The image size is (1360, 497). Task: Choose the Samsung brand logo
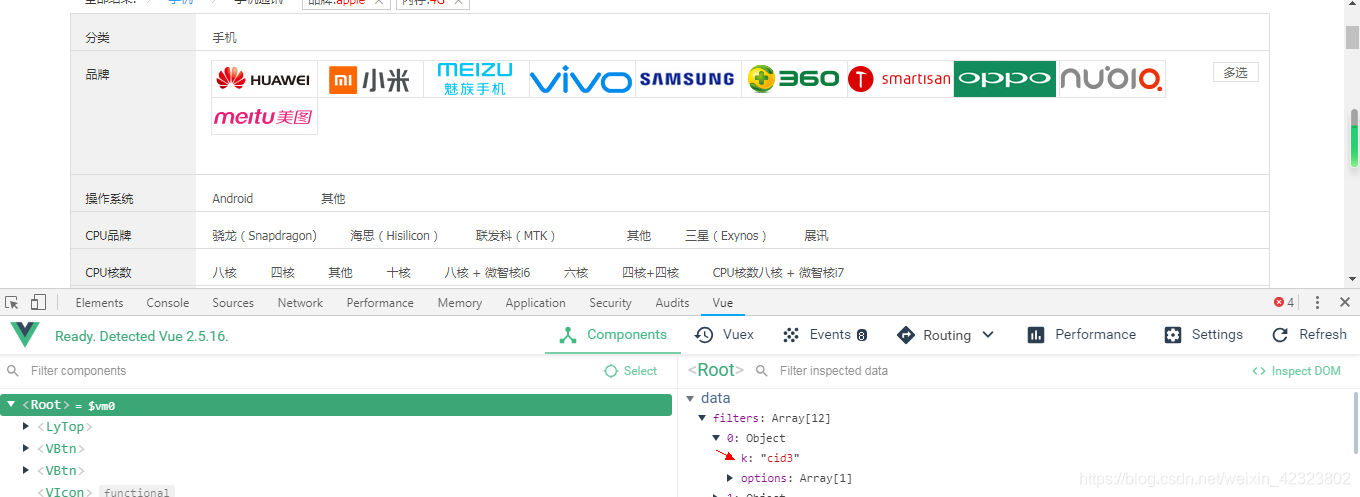pyautogui.click(x=688, y=79)
